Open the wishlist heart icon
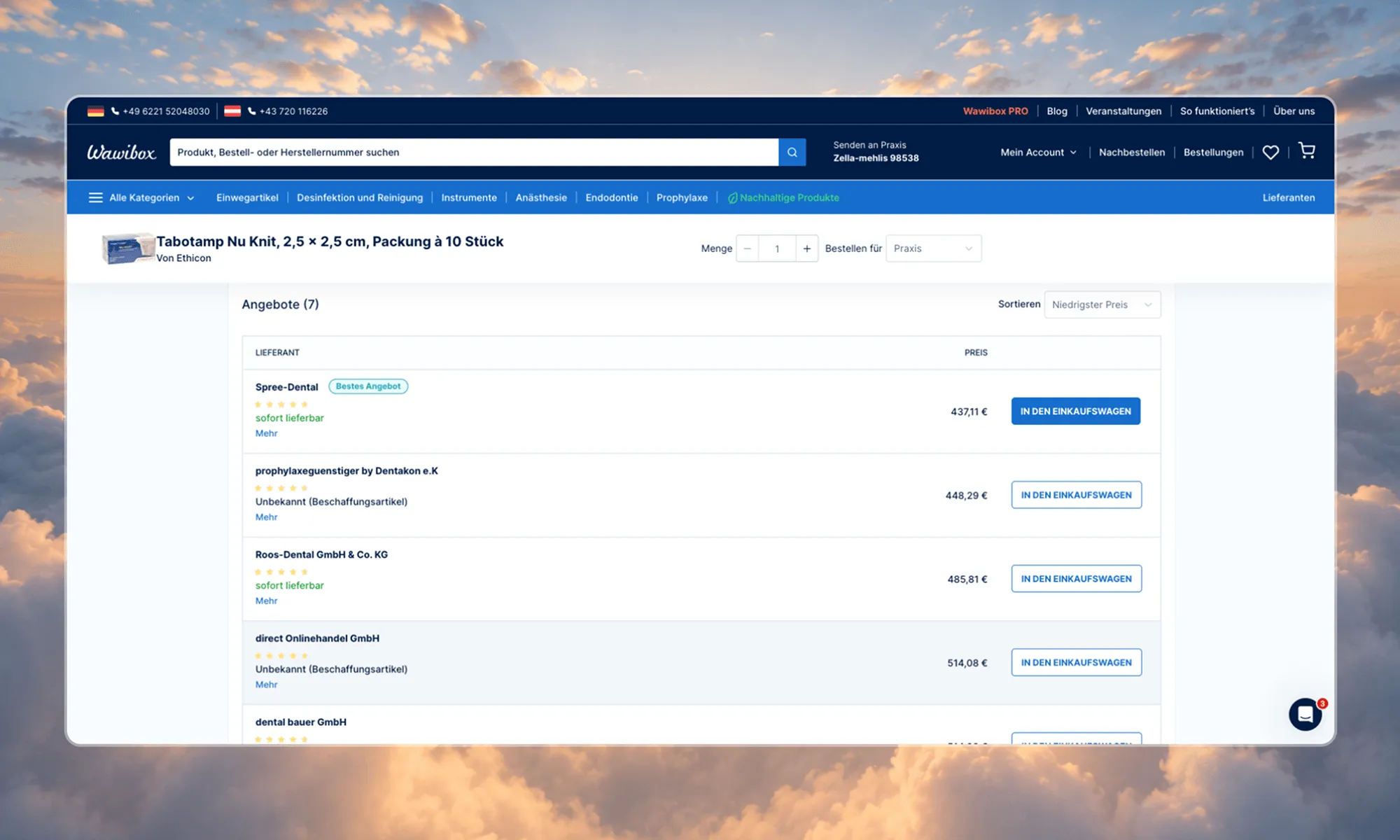Viewport: 1400px width, 840px height. [x=1270, y=152]
